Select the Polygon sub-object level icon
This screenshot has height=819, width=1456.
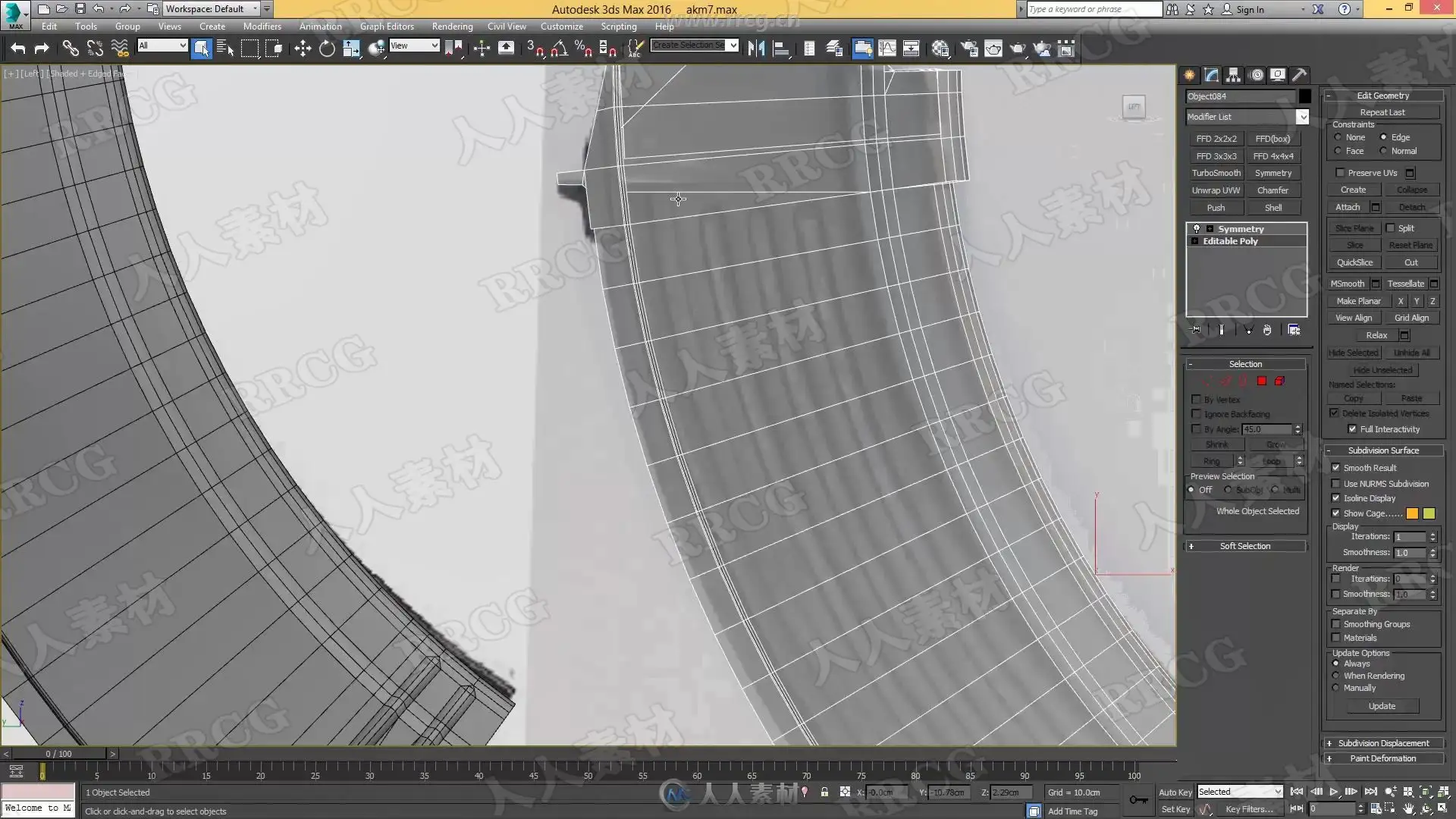point(1262,381)
